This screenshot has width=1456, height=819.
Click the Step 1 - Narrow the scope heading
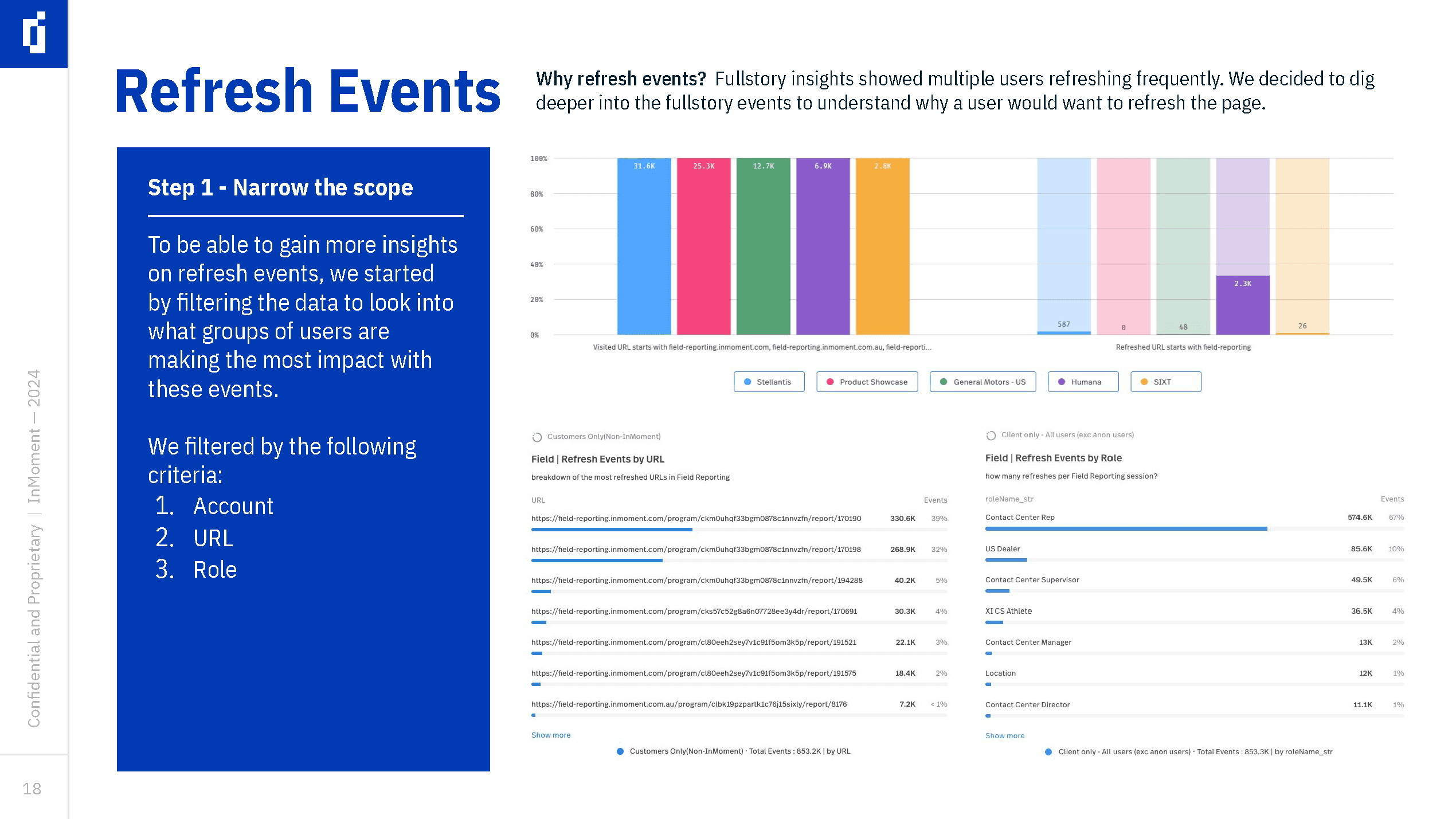(x=280, y=187)
